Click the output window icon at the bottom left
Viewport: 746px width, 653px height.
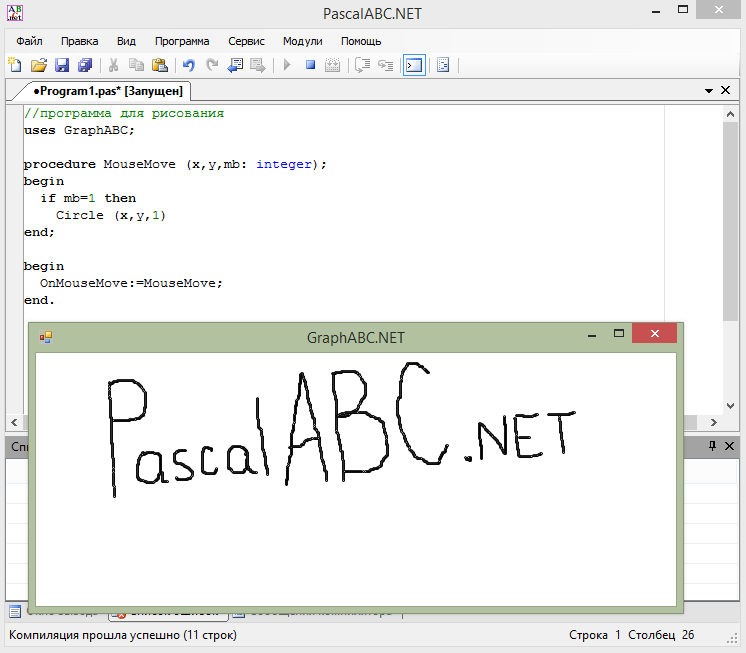coord(15,612)
